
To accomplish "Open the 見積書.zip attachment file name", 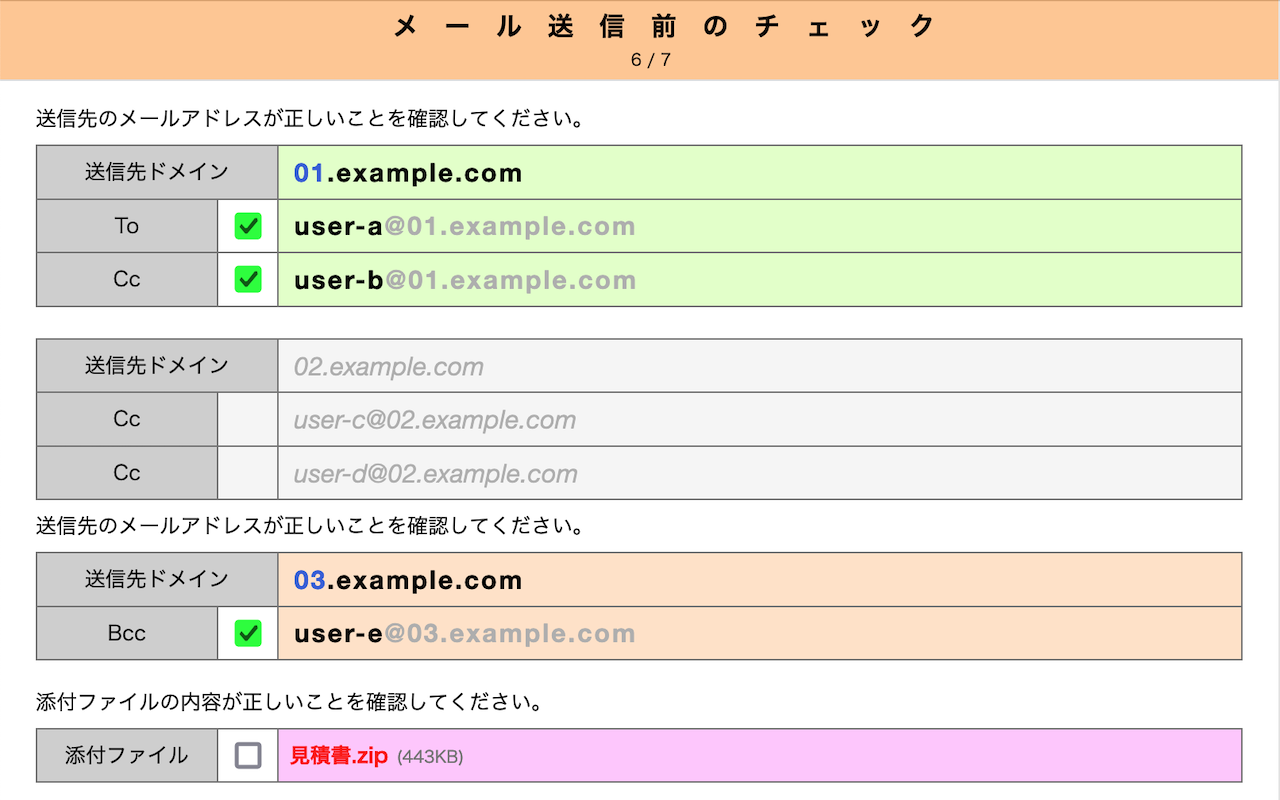I will coord(339,756).
